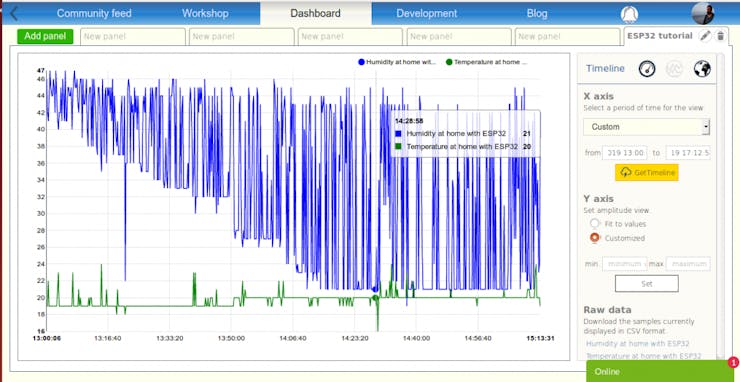Open the Blog tab
Image resolution: width=740 pixels, height=382 pixels.
point(537,13)
